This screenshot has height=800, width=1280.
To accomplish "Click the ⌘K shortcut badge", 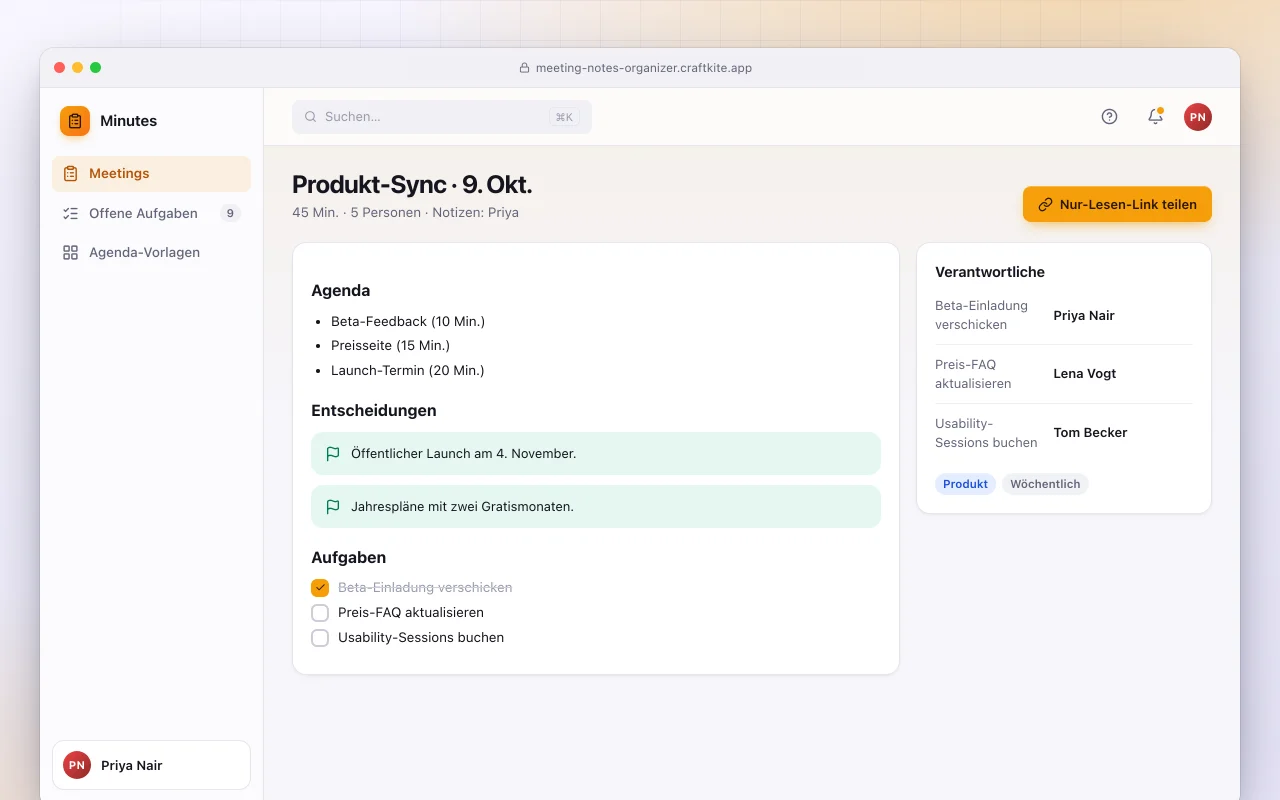I will pos(564,117).
